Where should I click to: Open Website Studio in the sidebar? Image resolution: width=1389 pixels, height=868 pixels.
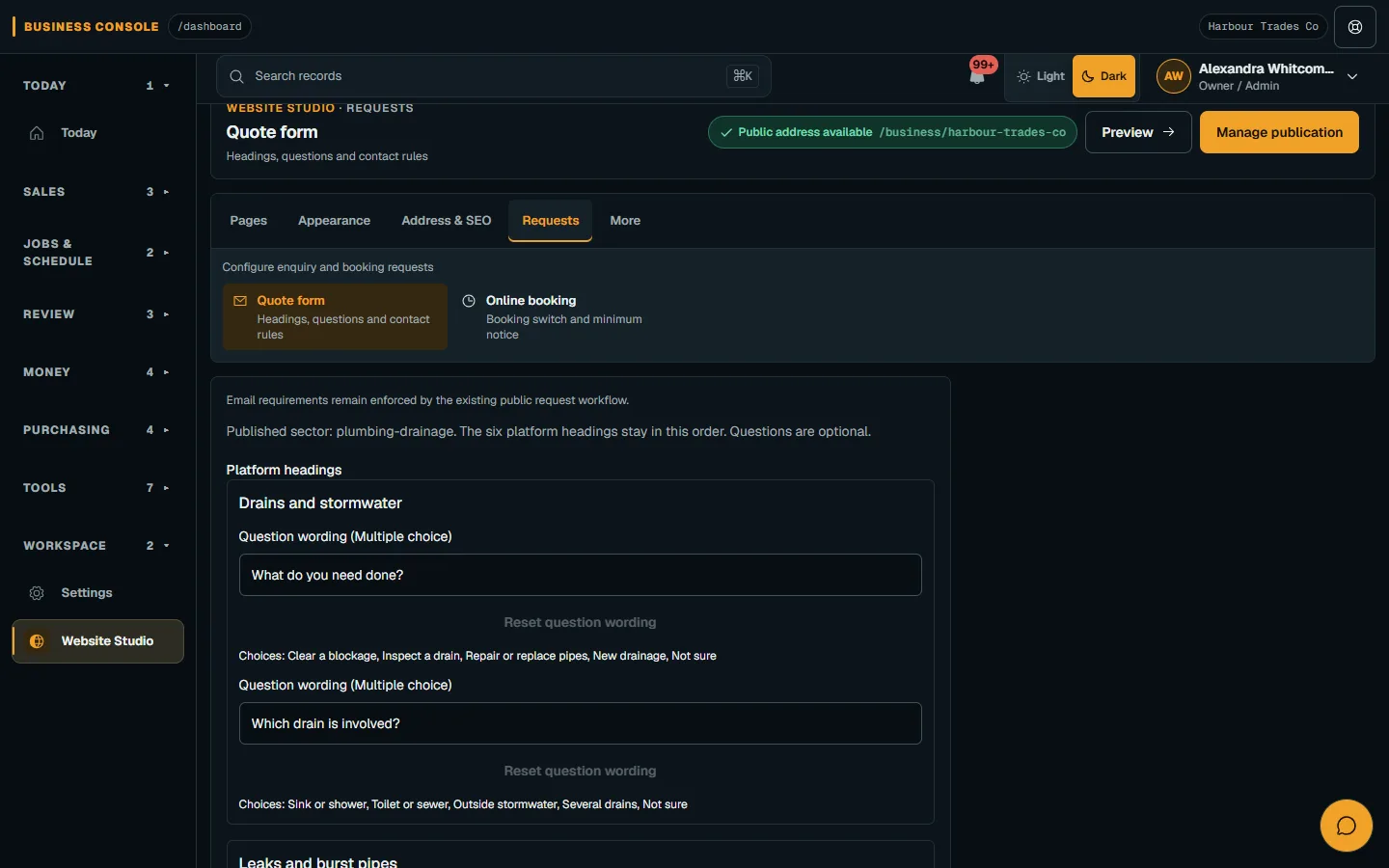click(97, 641)
